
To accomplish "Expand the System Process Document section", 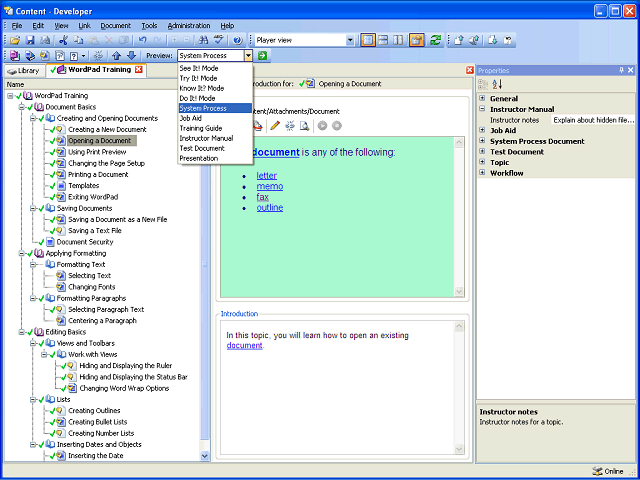I will tap(482, 141).
